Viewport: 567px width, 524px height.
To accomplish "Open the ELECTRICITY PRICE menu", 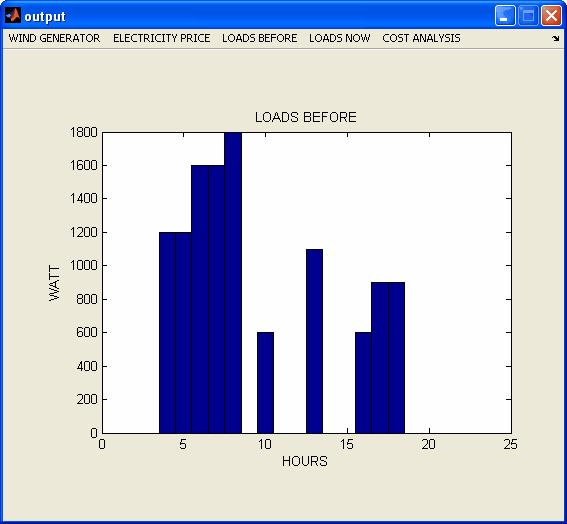I will [x=162, y=38].
